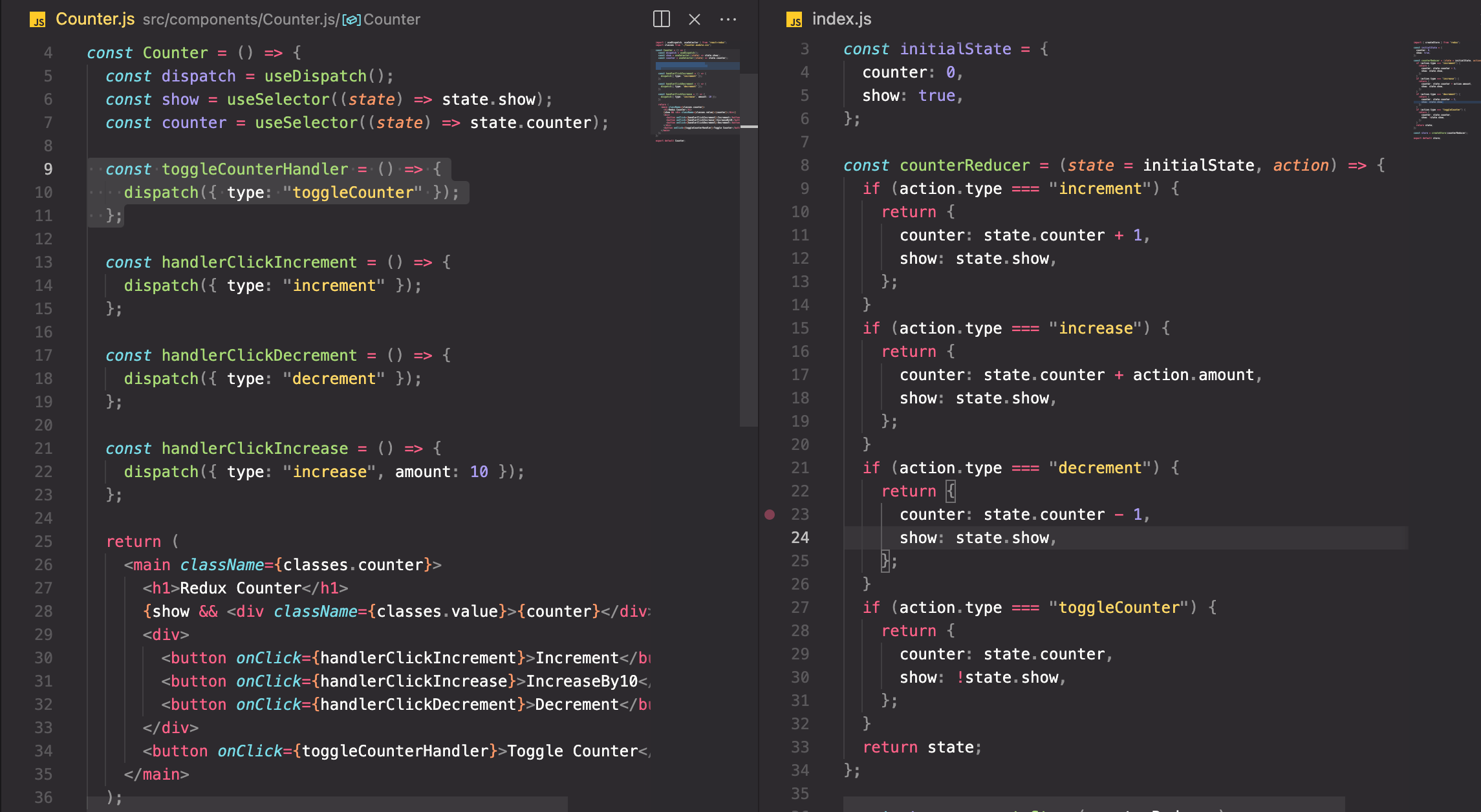The height and width of the screenshot is (812, 1481).
Task: Click className={classes.counter} on line 26
Action: (306, 565)
